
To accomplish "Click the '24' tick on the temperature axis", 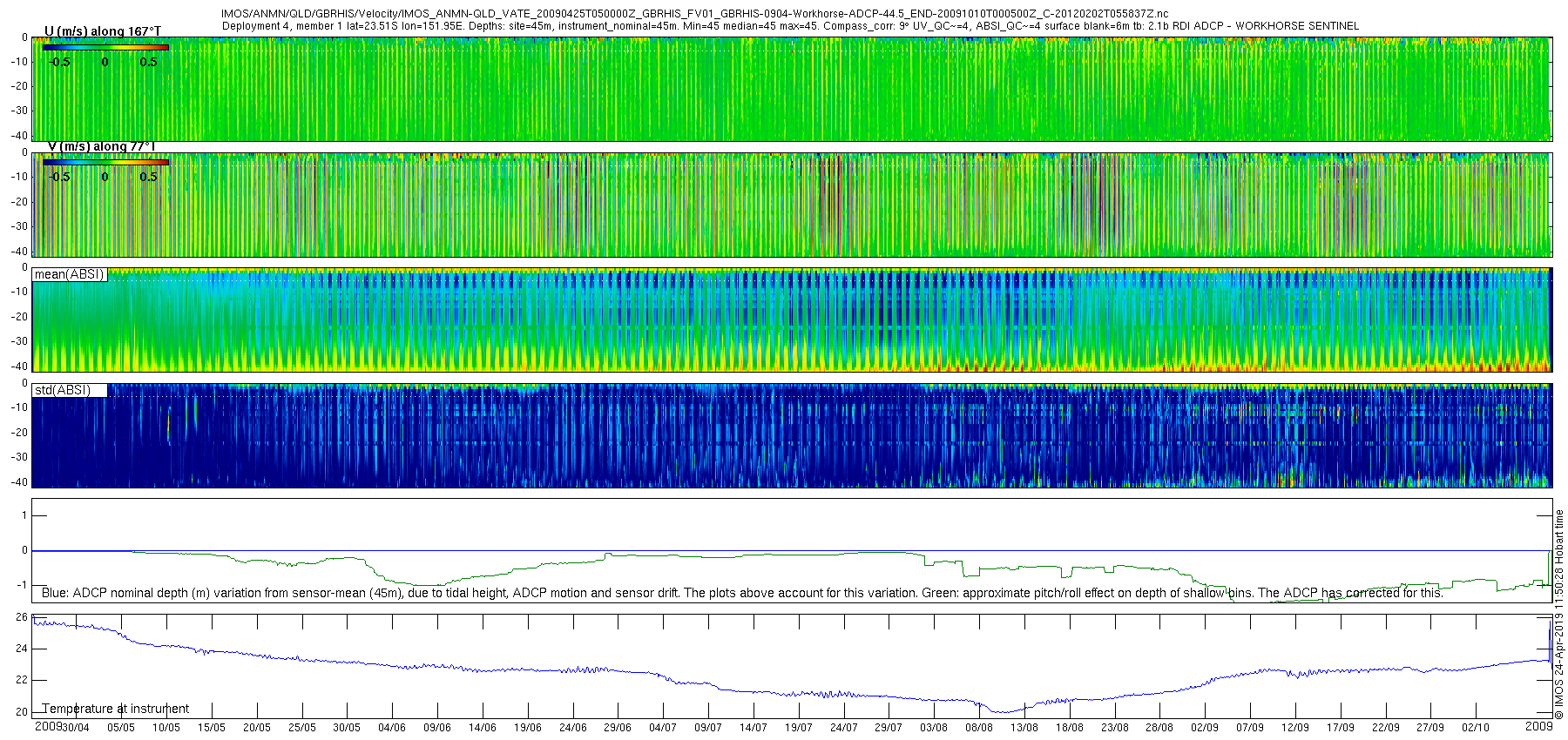I will coord(22,649).
